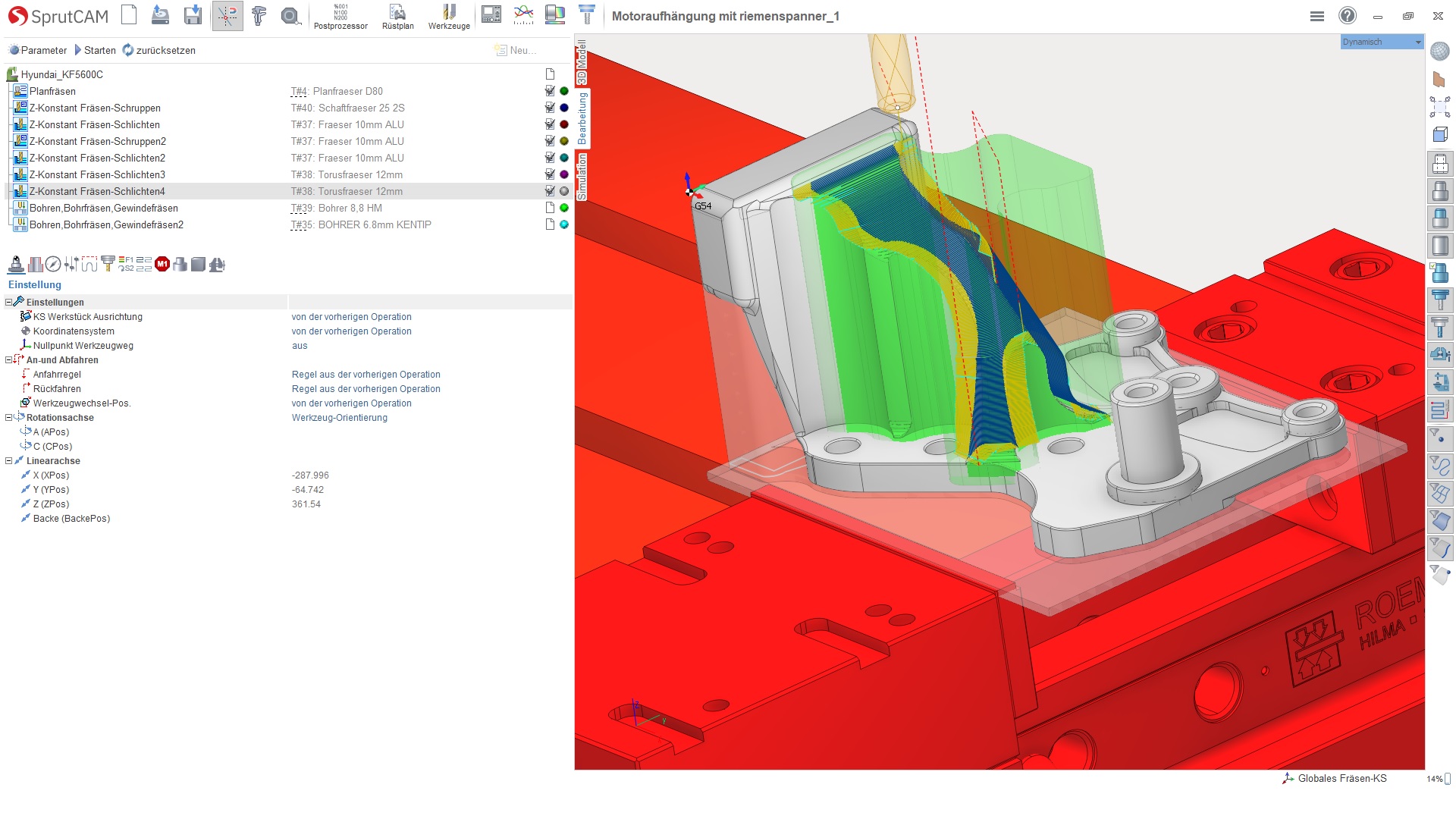1456x819 pixels.
Task: Open the curves graph icon
Action: pos(523,15)
